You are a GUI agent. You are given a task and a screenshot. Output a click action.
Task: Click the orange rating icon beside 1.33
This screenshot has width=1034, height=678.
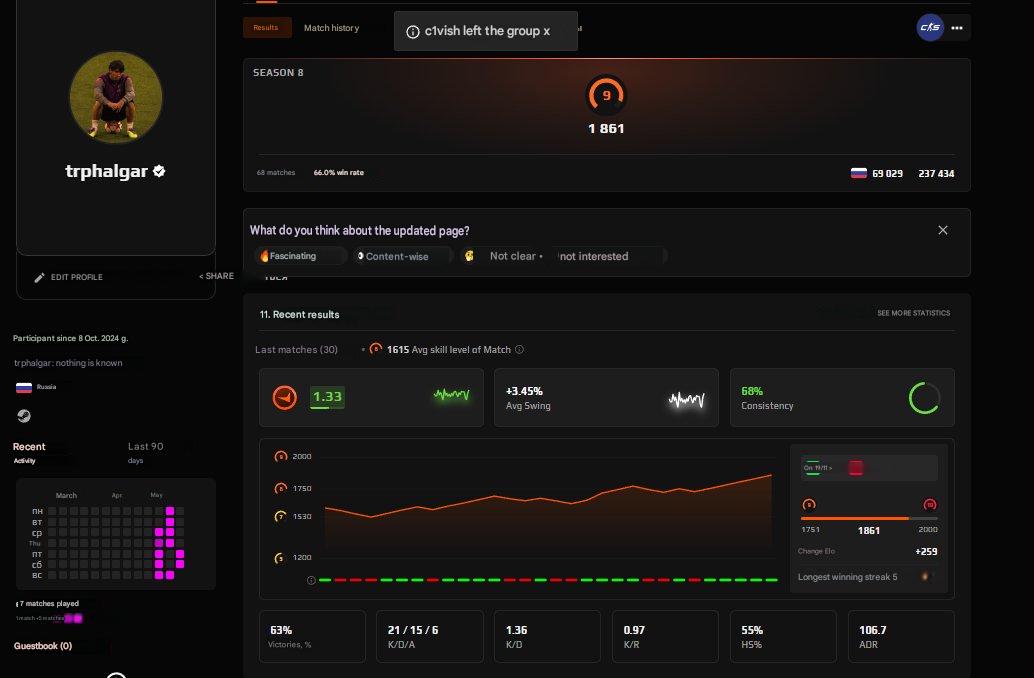click(x=285, y=397)
